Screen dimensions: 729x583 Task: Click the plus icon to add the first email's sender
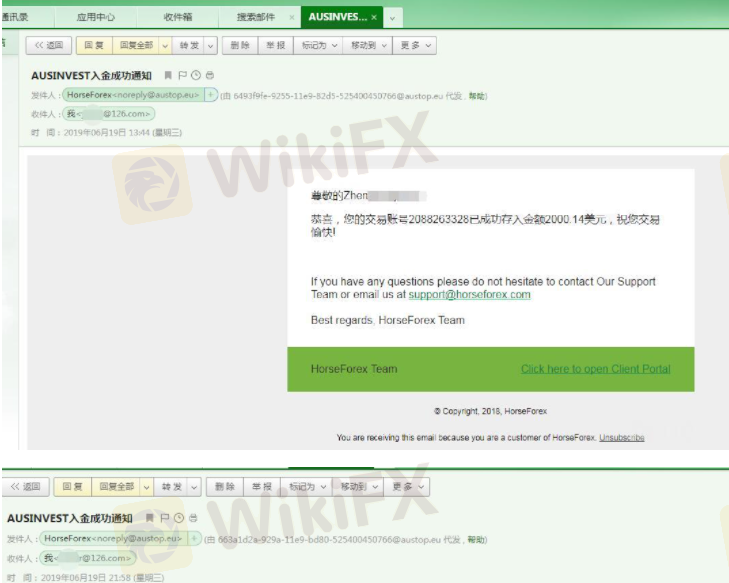pos(211,95)
